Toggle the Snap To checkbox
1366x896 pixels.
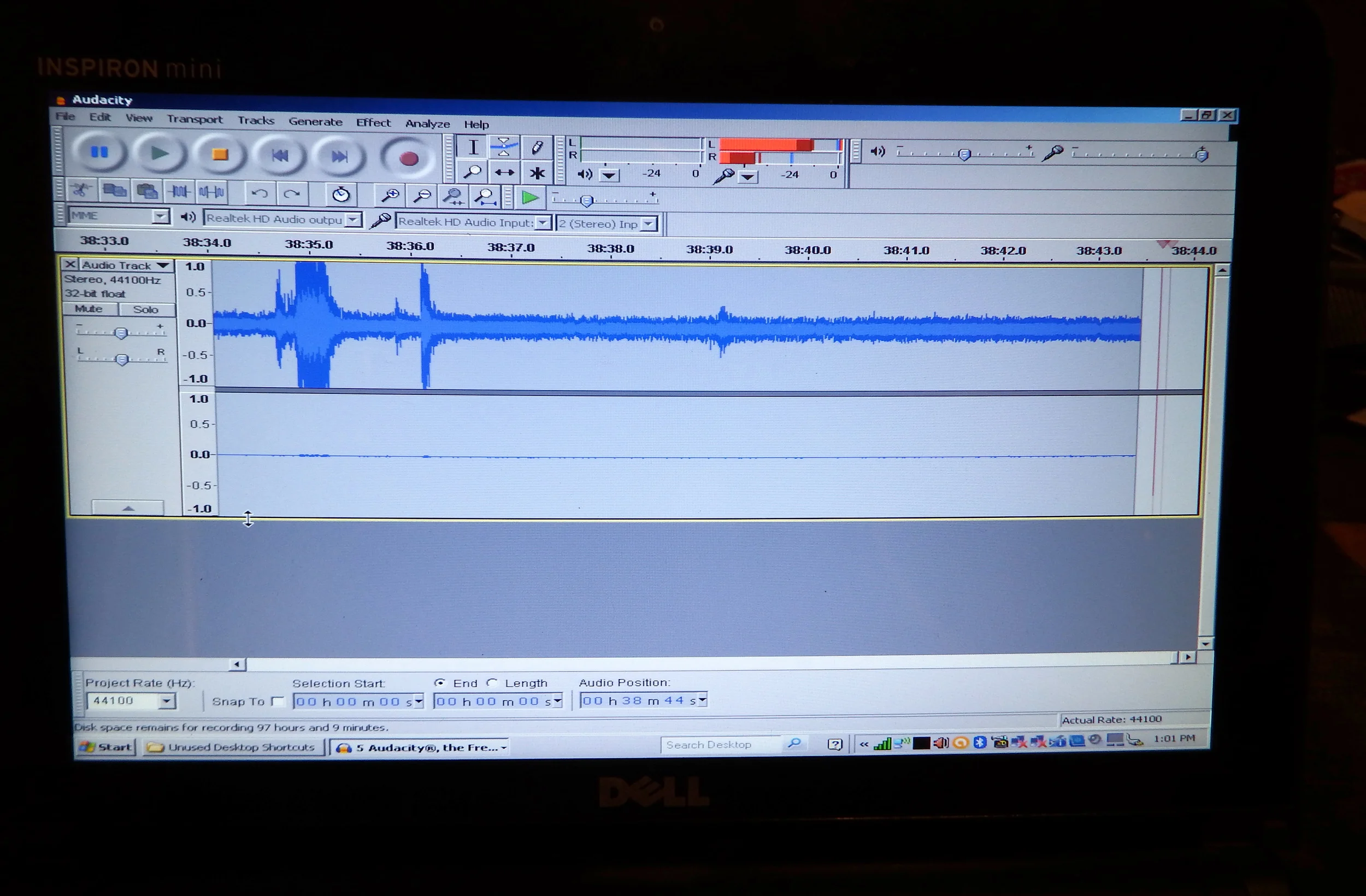tap(278, 702)
